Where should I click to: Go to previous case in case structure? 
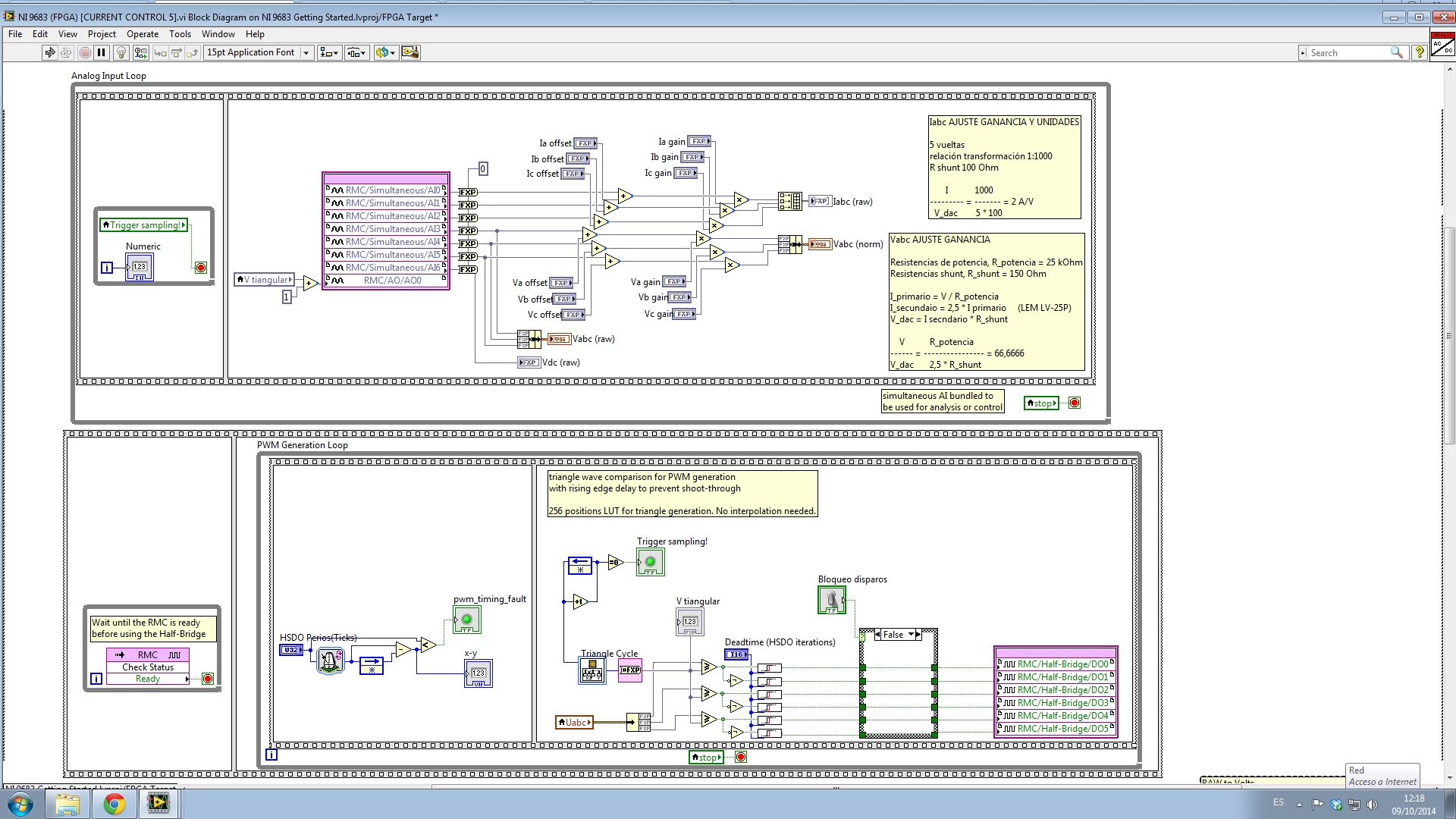pyautogui.click(x=878, y=635)
